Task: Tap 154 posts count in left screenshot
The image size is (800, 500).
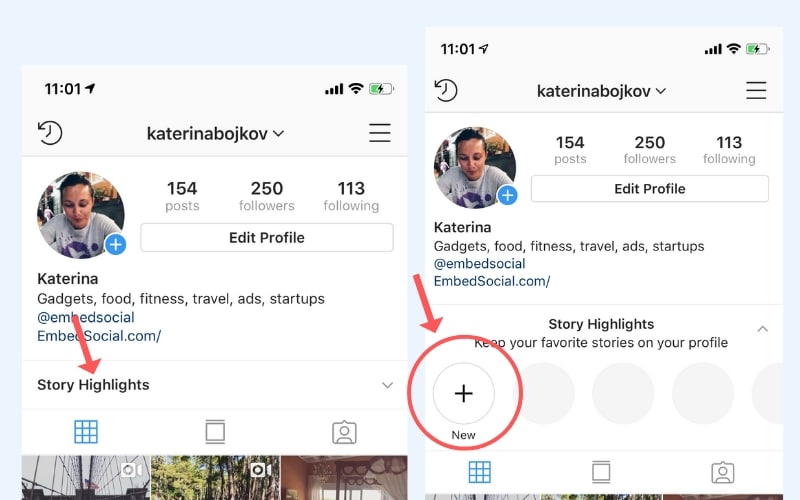Action: coord(182,196)
